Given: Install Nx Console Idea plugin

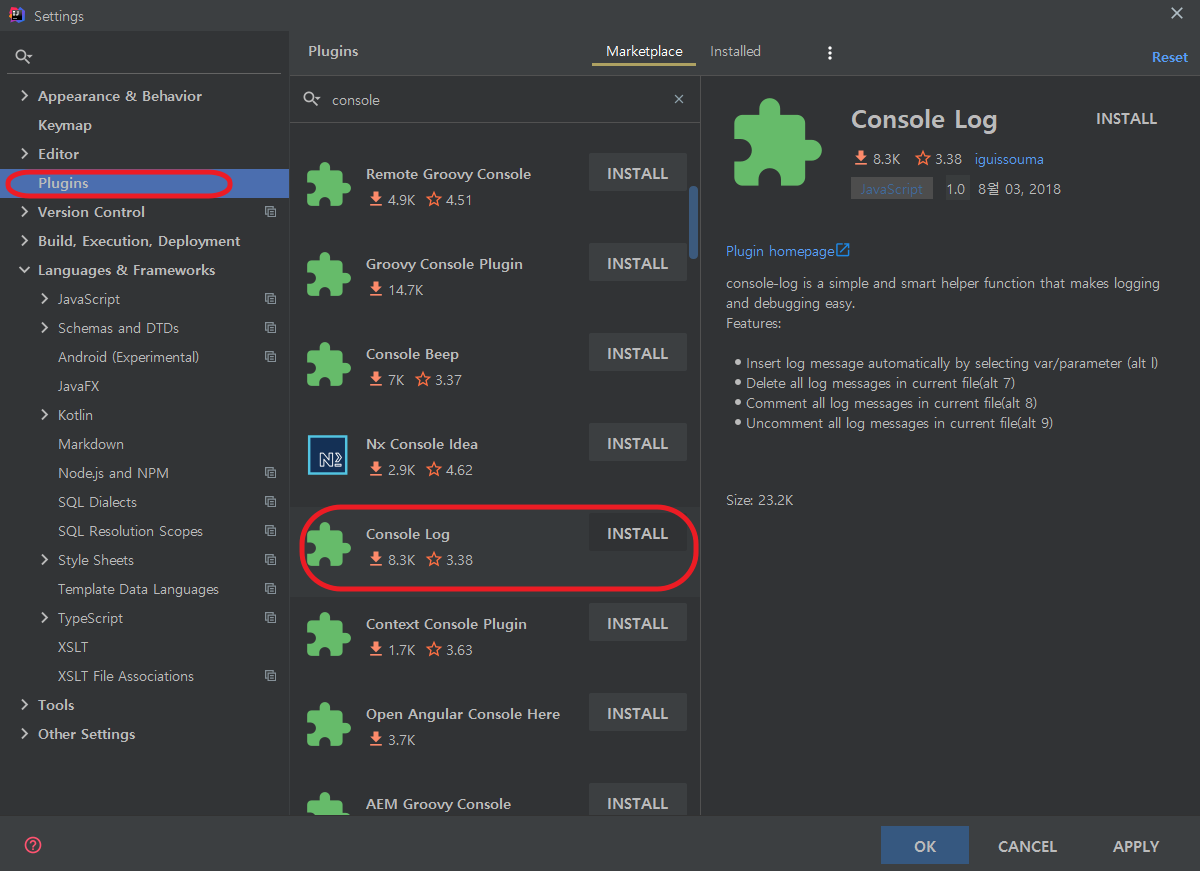Looking at the screenshot, I should click(x=637, y=443).
